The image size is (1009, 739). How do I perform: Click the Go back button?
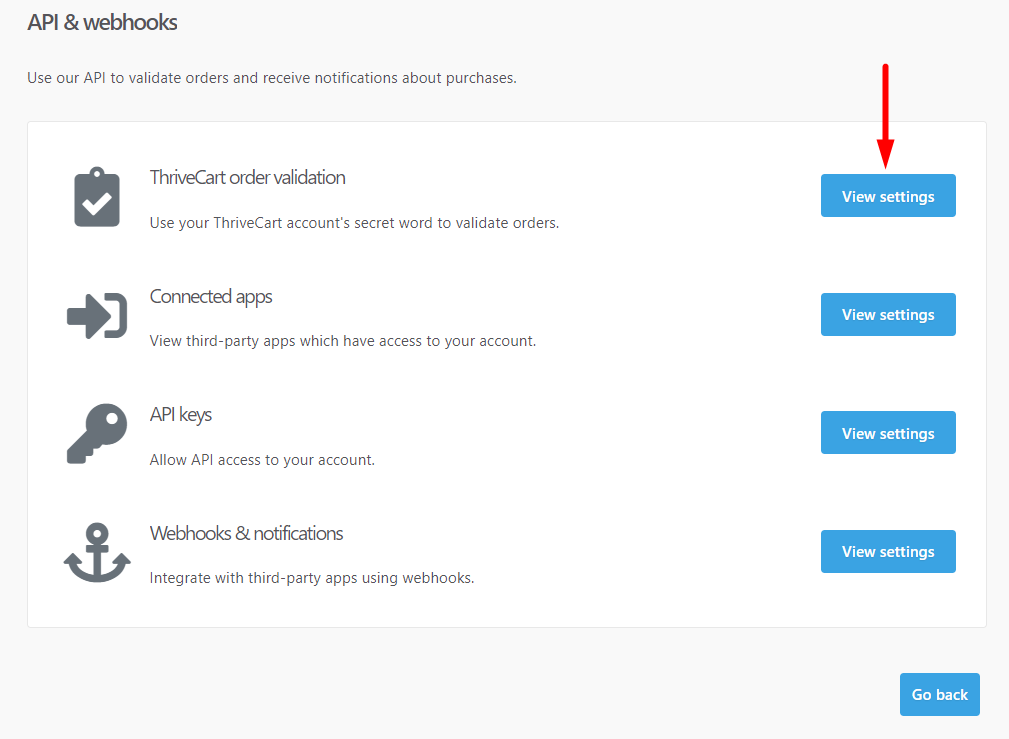pos(940,695)
